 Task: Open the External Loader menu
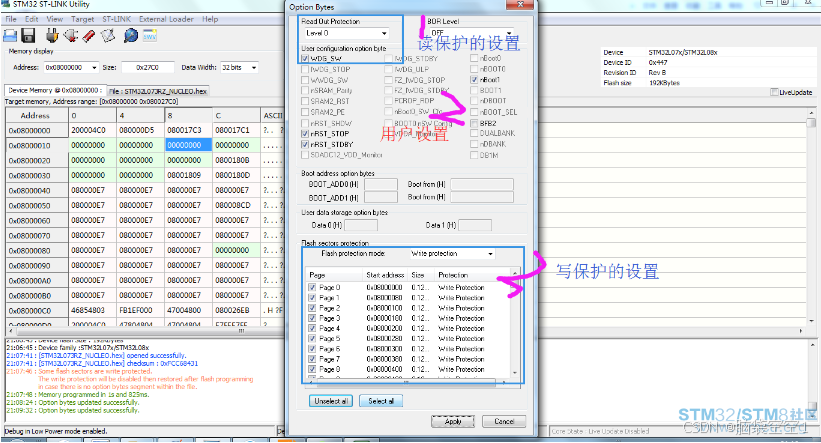(x=167, y=19)
